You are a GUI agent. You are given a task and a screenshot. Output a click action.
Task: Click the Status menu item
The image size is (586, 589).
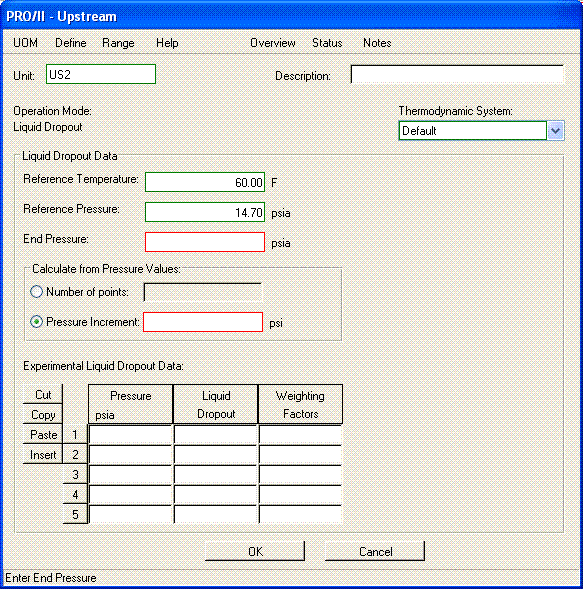327,43
